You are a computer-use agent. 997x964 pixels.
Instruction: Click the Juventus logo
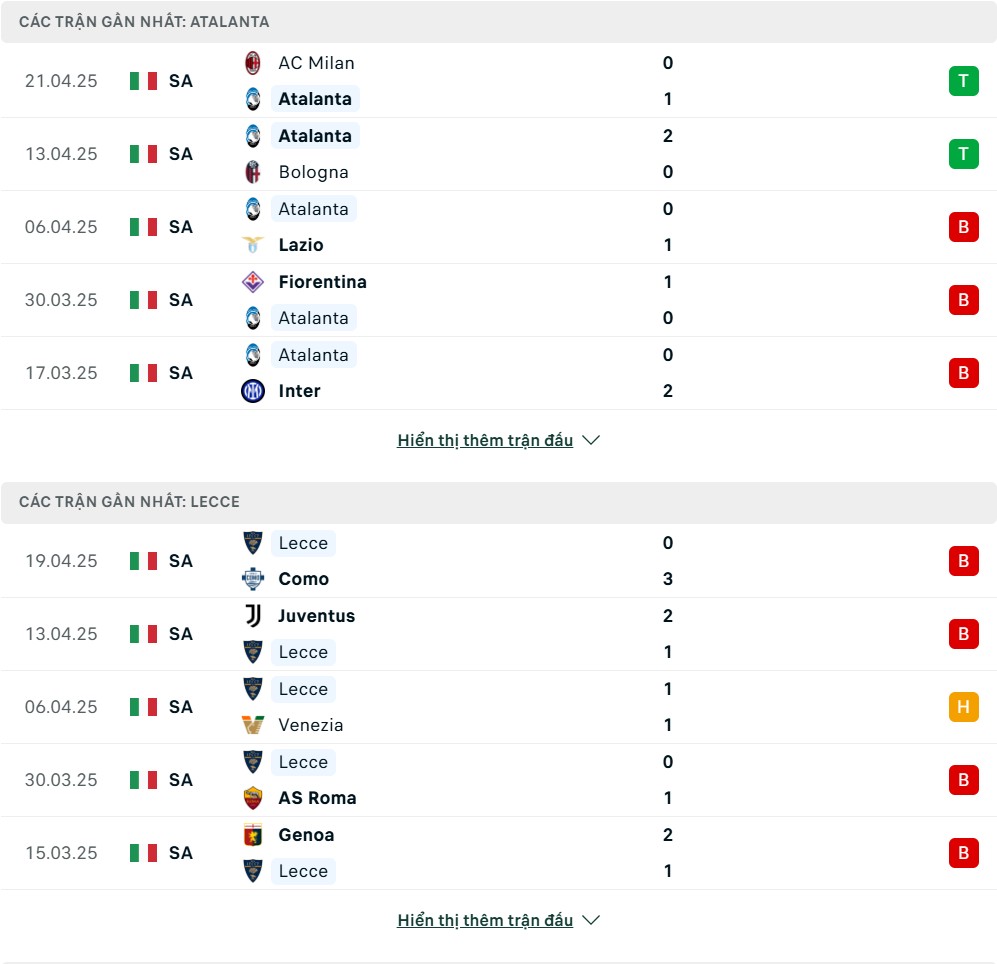[x=253, y=616]
